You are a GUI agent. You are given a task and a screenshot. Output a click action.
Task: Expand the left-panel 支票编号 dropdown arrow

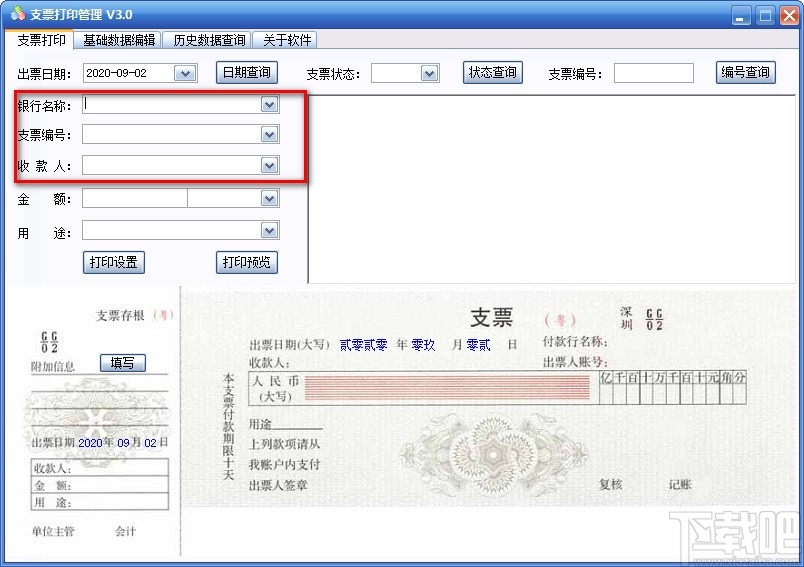tap(269, 135)
